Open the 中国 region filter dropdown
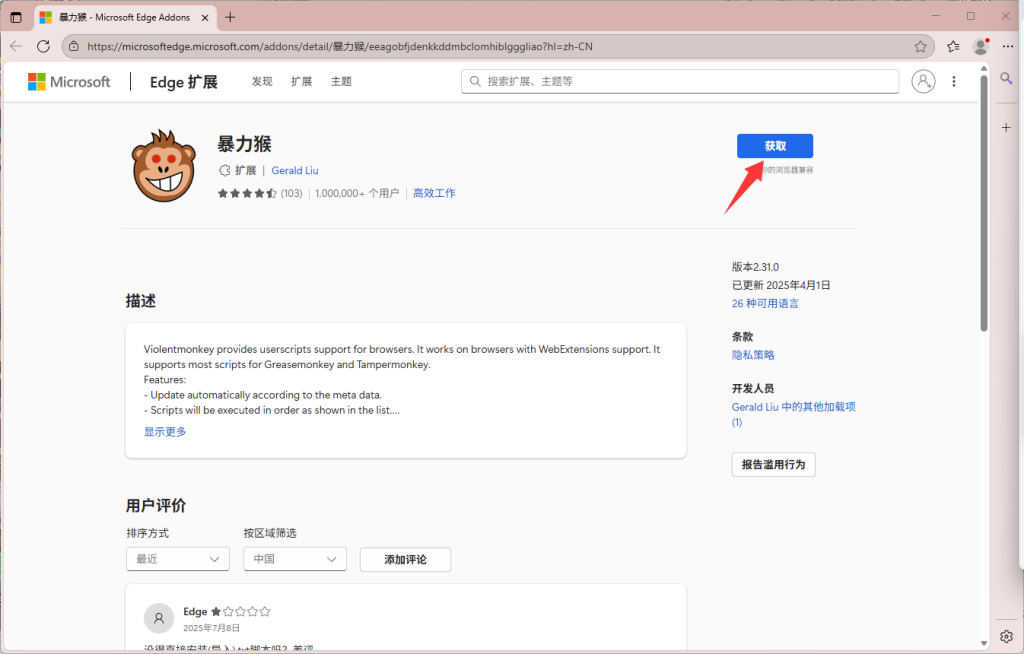This screenshot has width=1024, height=654. [x=294, y=559]
